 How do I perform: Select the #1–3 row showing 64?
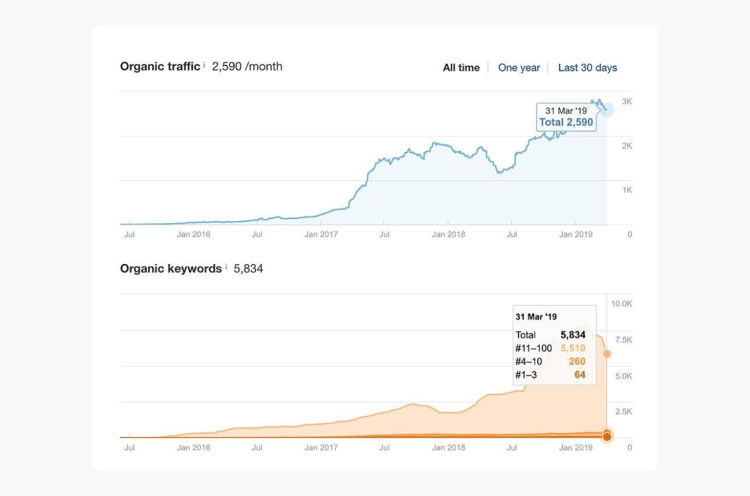(x=550, y=375)
